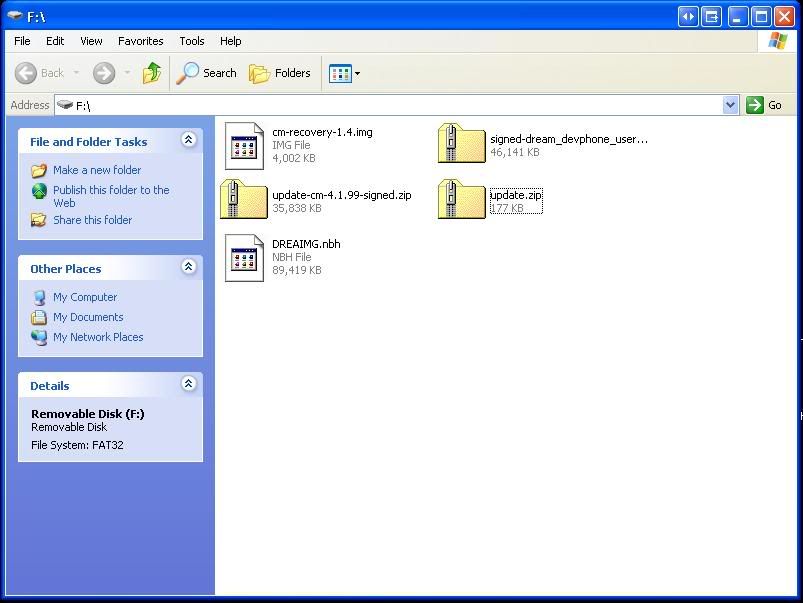Select update-cm-4.1.99-signed.zip folder icon
This screenshot has height=603, width=803.
[x=244, y=200]
